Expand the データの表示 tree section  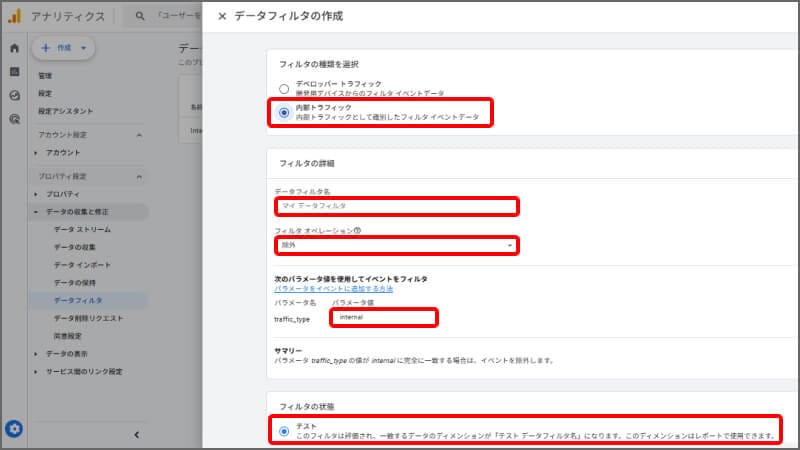point(36,353)
